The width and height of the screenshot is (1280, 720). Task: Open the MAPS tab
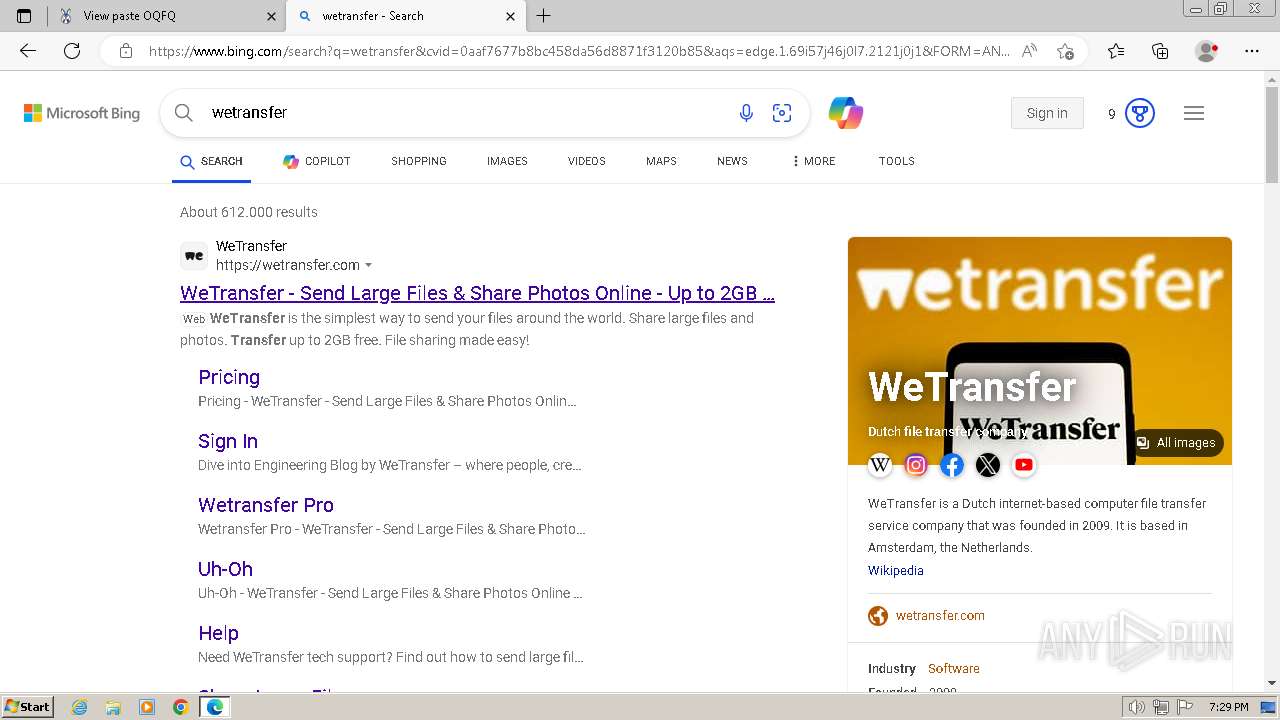(661, 161)
